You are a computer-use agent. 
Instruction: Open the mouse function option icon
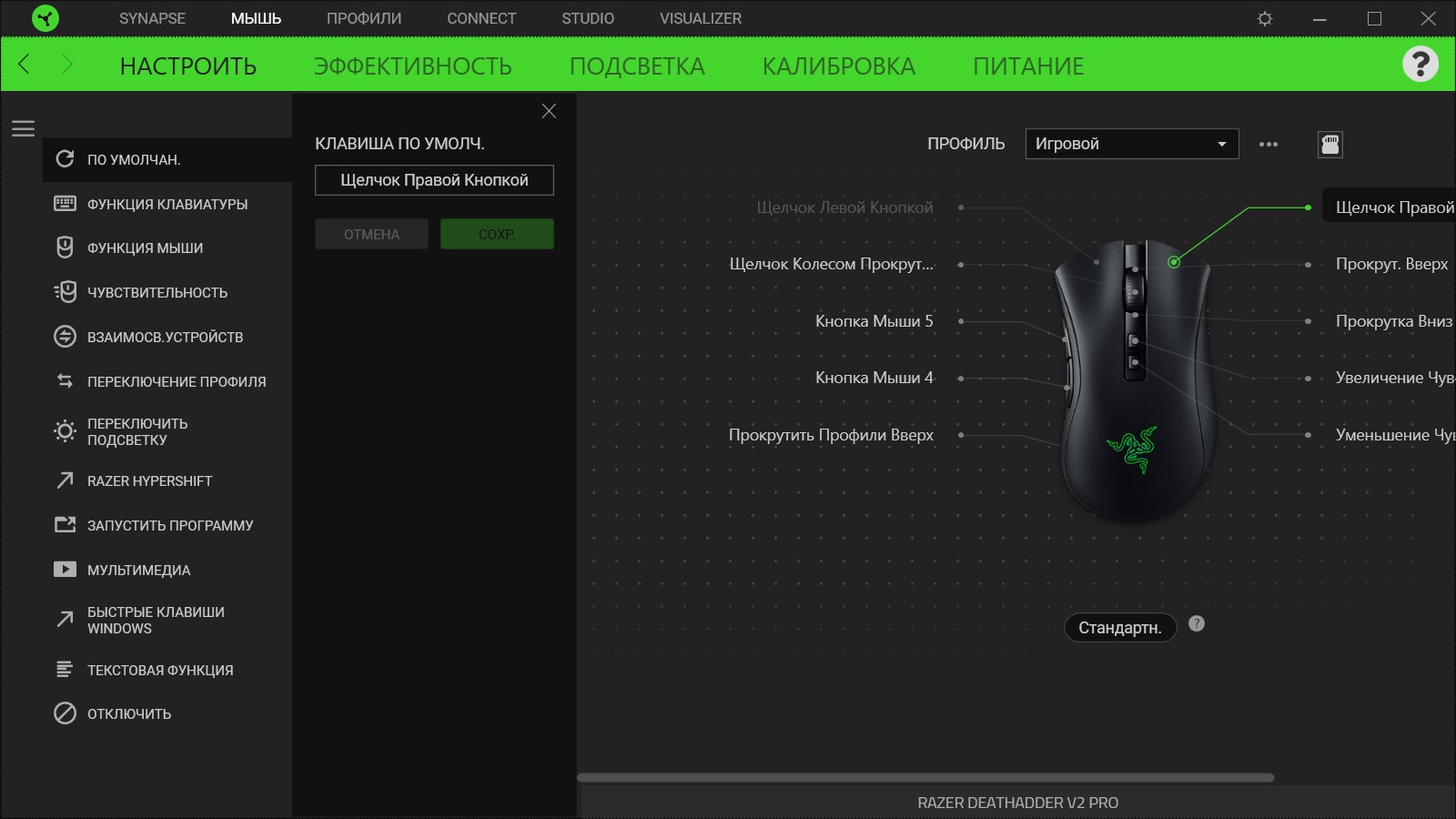(65, 248)
